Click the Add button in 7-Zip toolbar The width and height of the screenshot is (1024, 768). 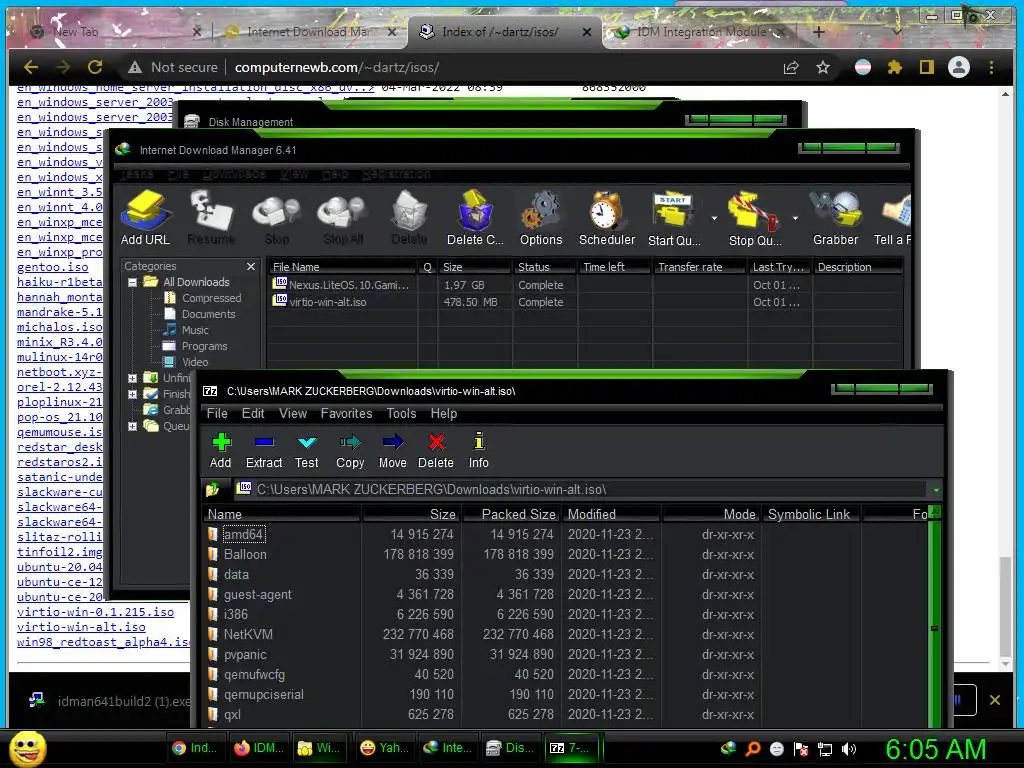(221, 451)
